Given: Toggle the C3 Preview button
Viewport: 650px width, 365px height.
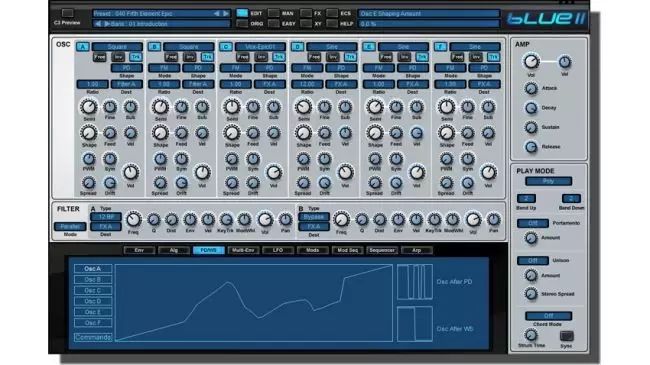Looking at the screenshot, I should click(x=67, y=13).
